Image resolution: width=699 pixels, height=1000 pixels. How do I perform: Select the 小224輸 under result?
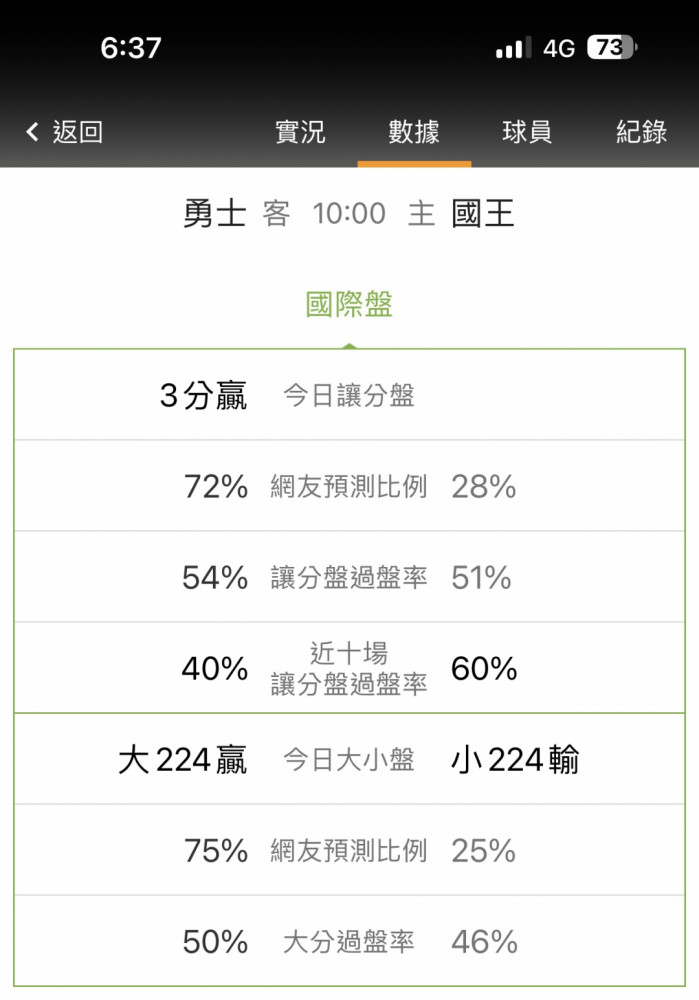click(515, 760)
